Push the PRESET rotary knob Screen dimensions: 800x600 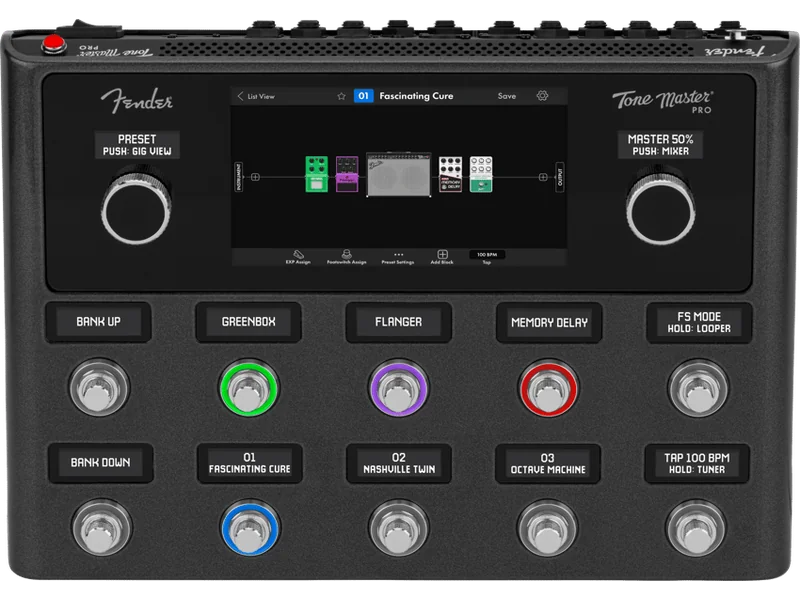[x=136, y=210]
